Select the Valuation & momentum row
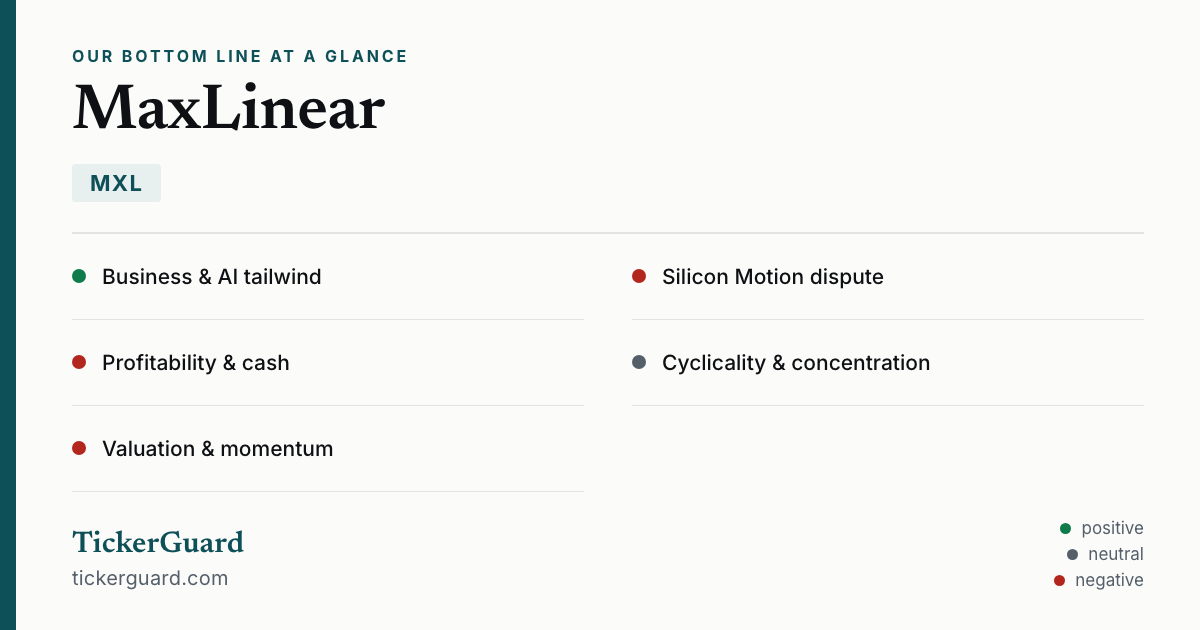The height and width of the screenshot is (630, 1200). [x=328, y=449]
